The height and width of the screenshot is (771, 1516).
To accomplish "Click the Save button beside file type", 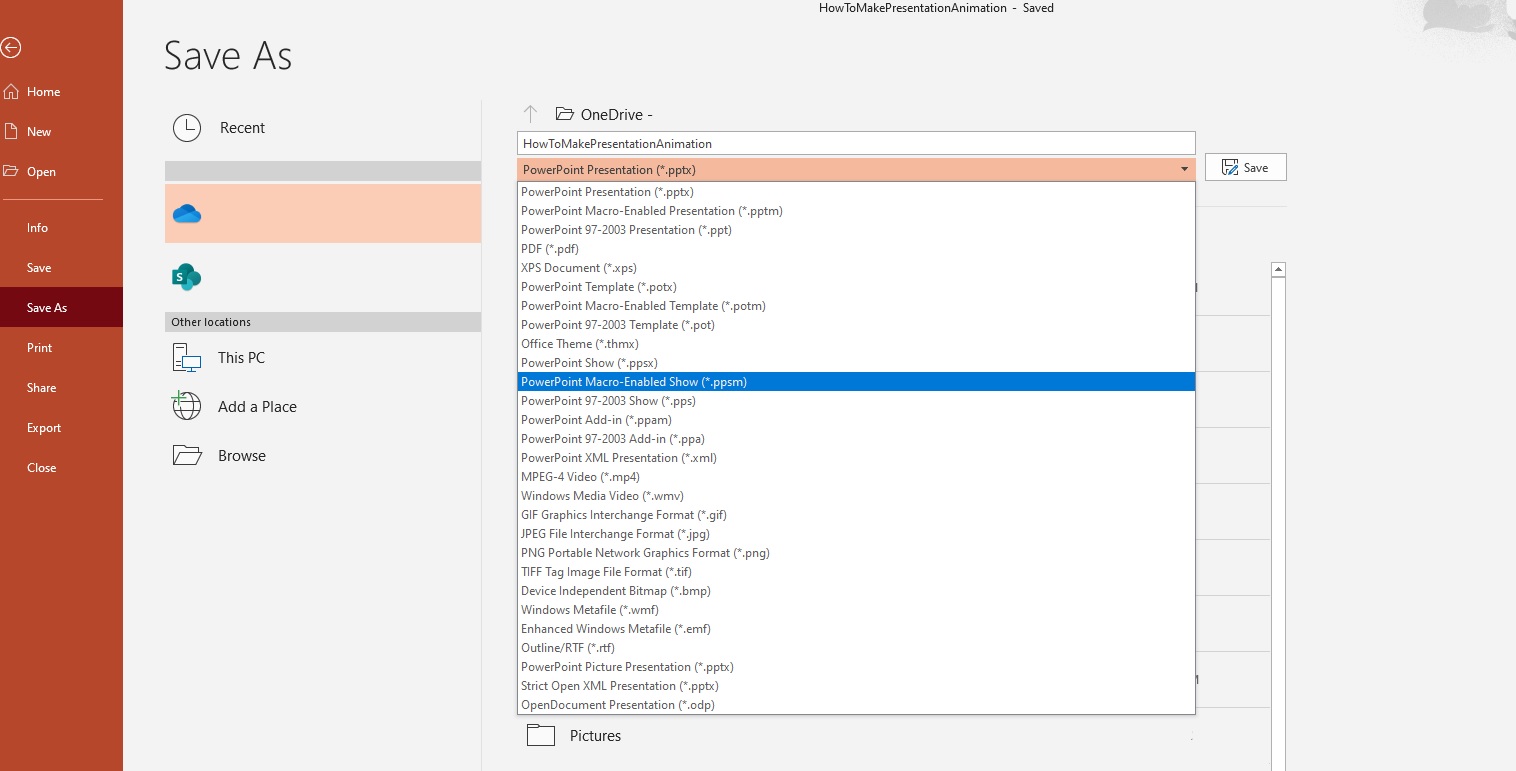I will pos(1246,168).
